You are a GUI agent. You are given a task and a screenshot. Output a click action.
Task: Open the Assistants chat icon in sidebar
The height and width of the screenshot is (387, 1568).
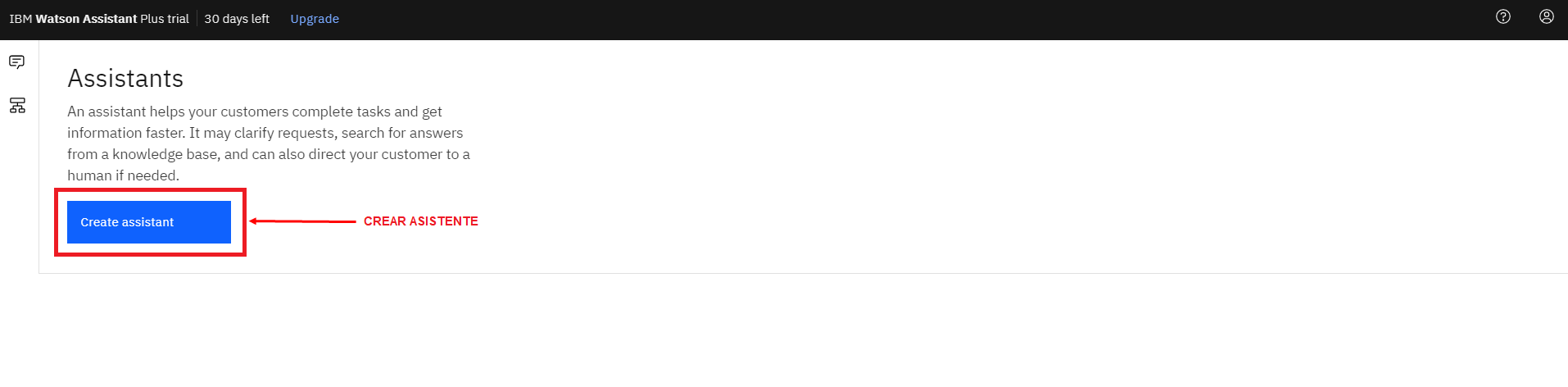pos(16,61)
